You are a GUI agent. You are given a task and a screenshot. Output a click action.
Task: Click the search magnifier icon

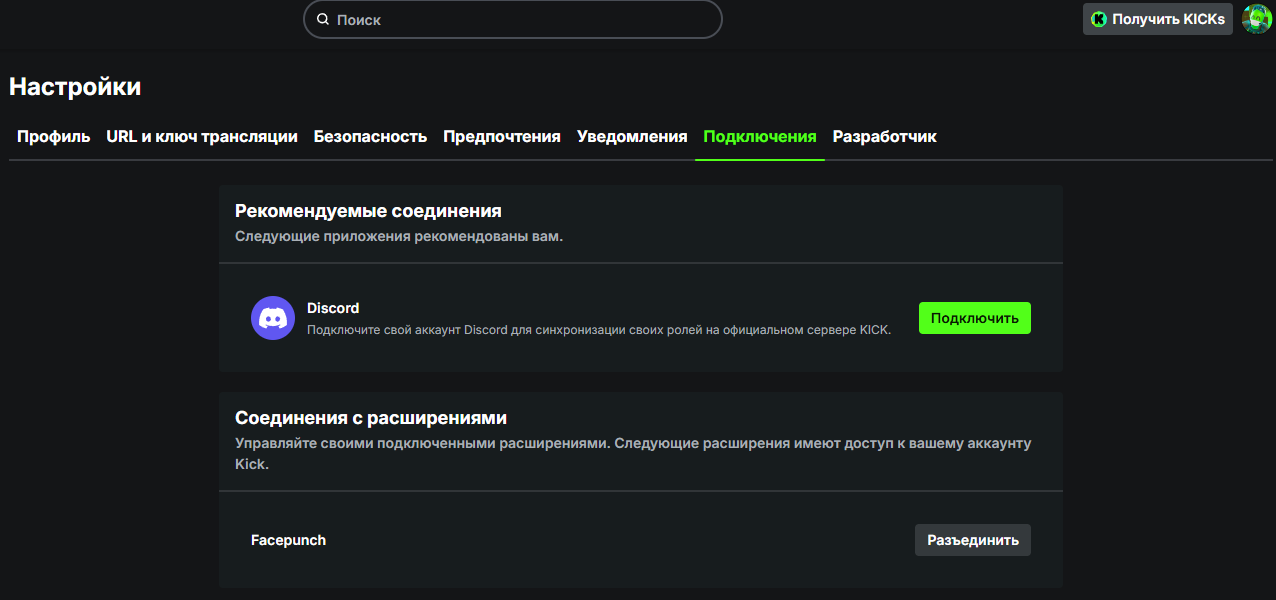[323, 19]
